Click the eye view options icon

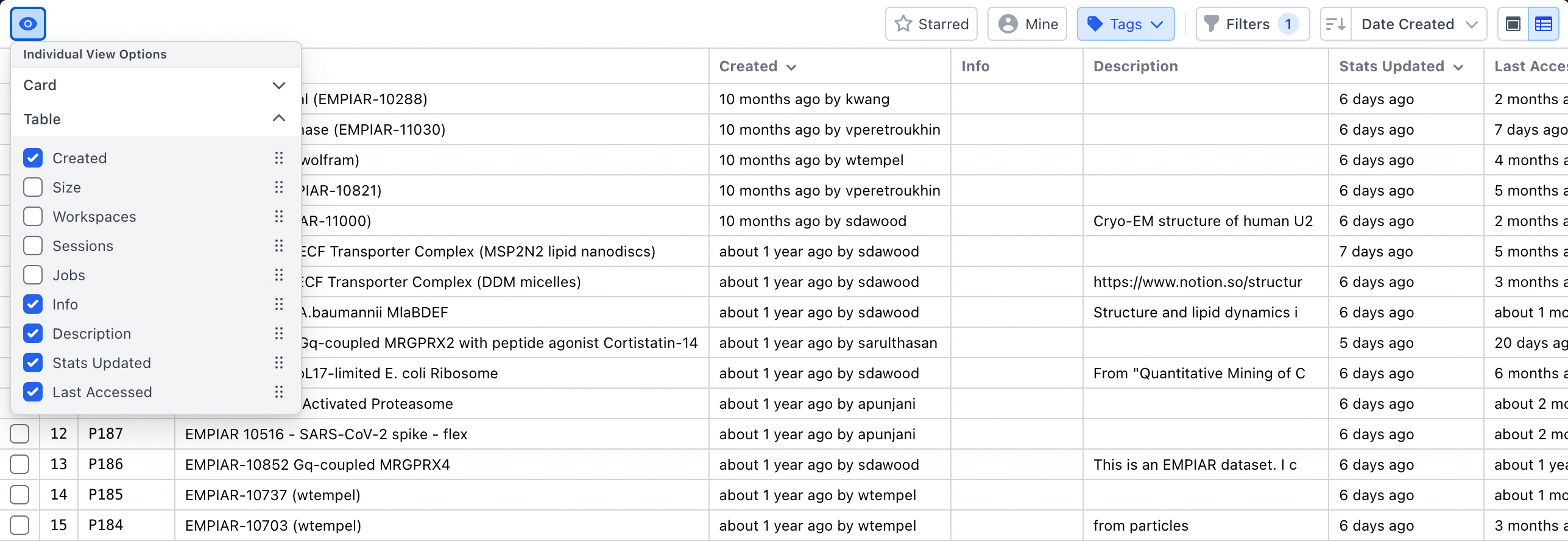[x=28, y=24]
